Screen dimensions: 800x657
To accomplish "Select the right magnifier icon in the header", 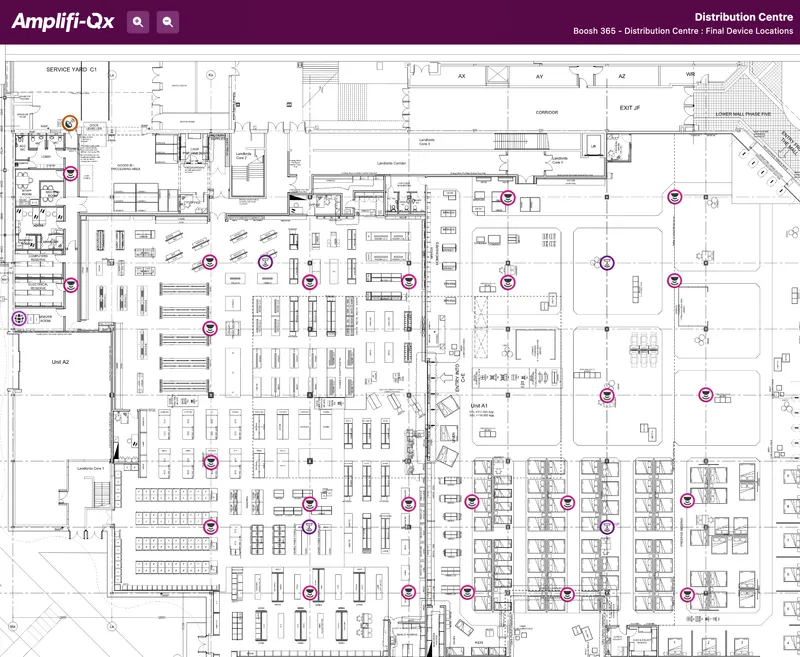I will click(166, 19).
